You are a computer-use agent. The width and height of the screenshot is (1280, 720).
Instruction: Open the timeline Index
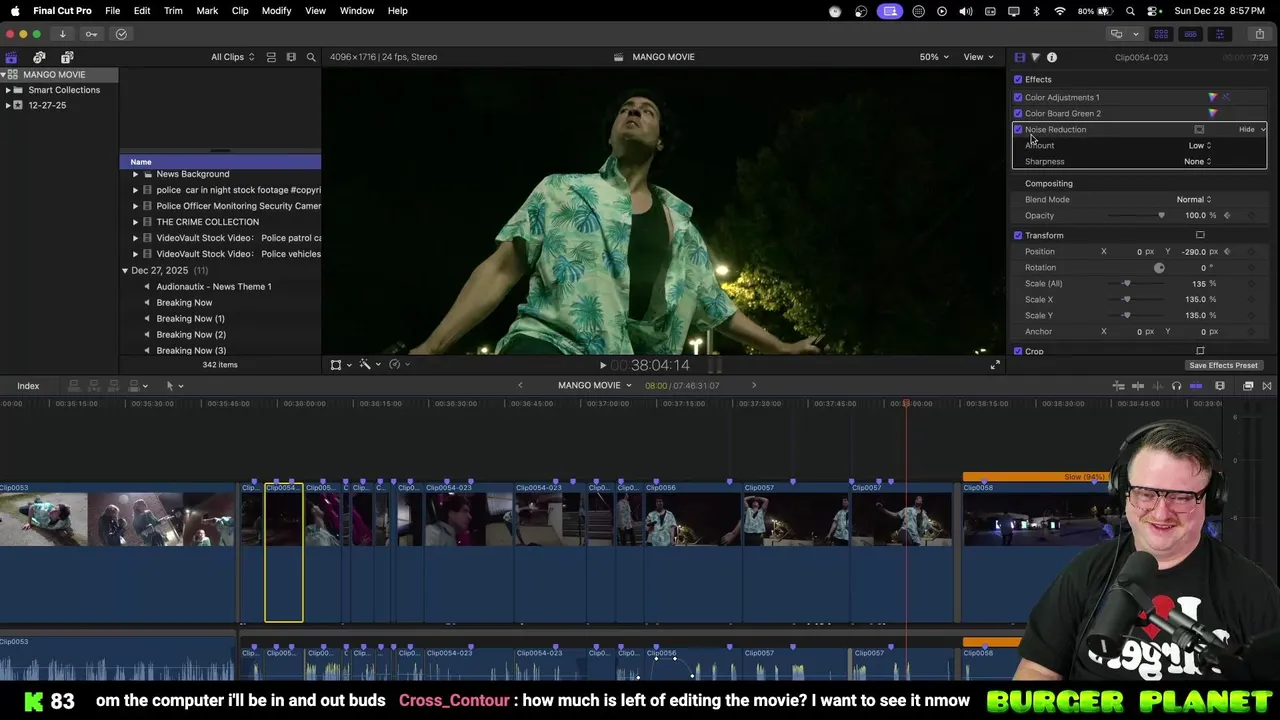click(28, 386)
